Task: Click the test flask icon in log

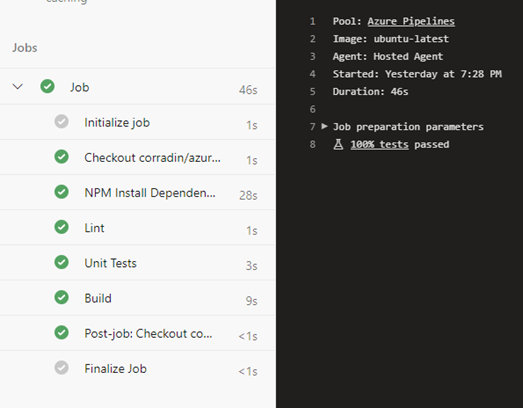Action: tap(338, 144)
